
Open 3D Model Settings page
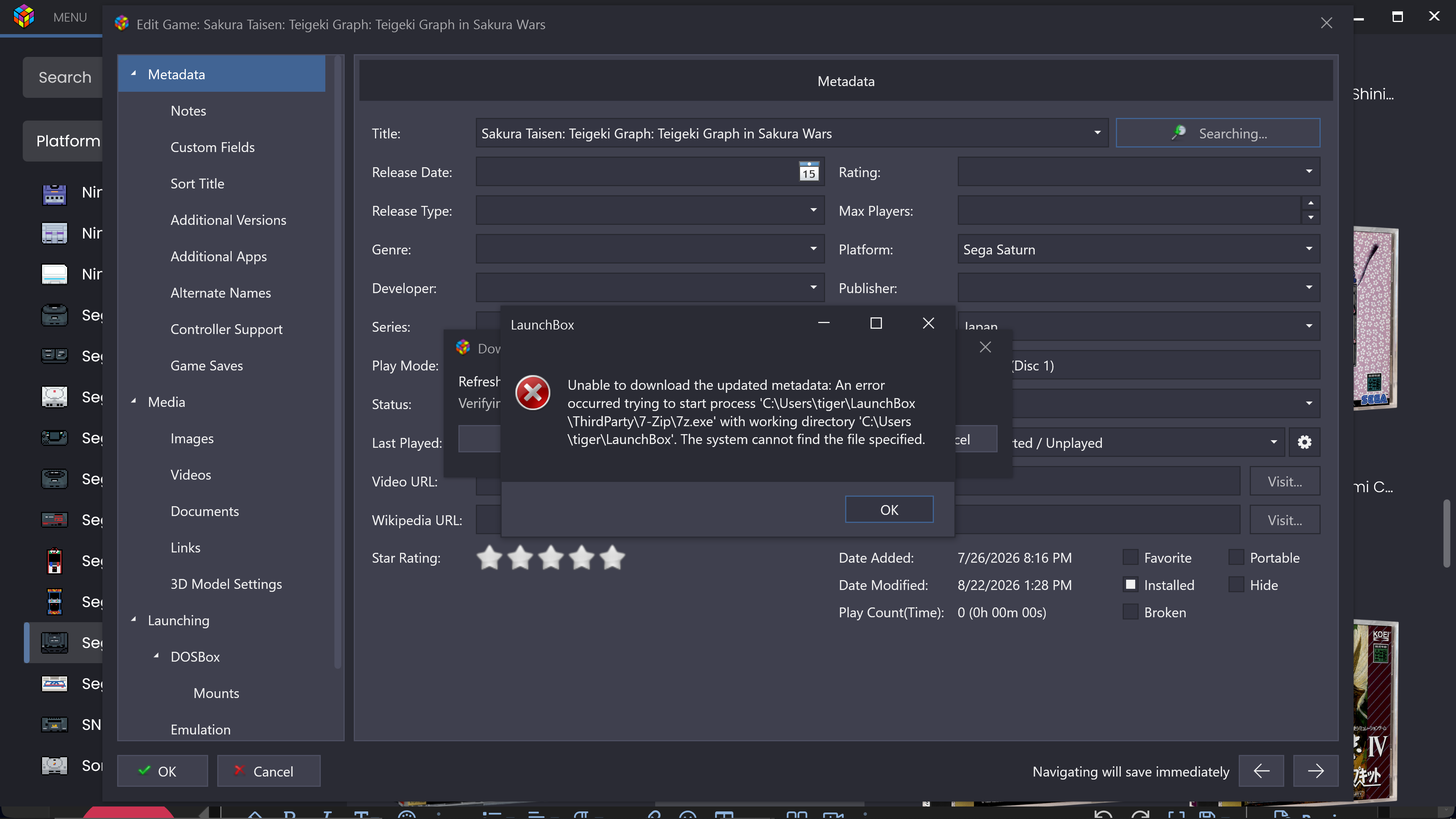click(x=226, y=584)
